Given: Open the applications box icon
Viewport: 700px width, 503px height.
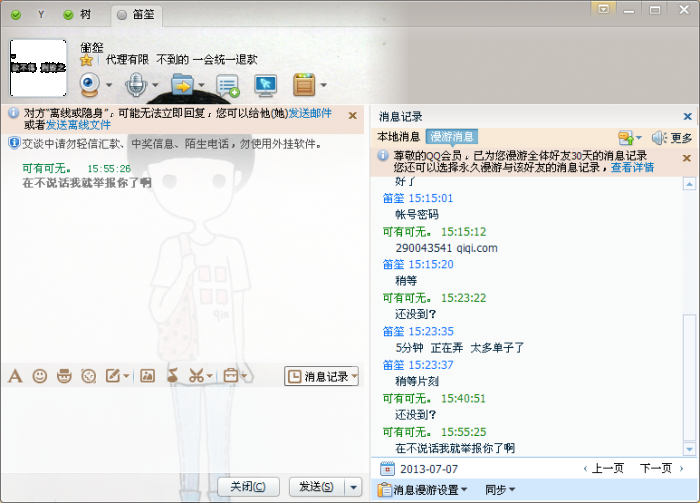Looking at the screenshot, I should coord(304,85).
